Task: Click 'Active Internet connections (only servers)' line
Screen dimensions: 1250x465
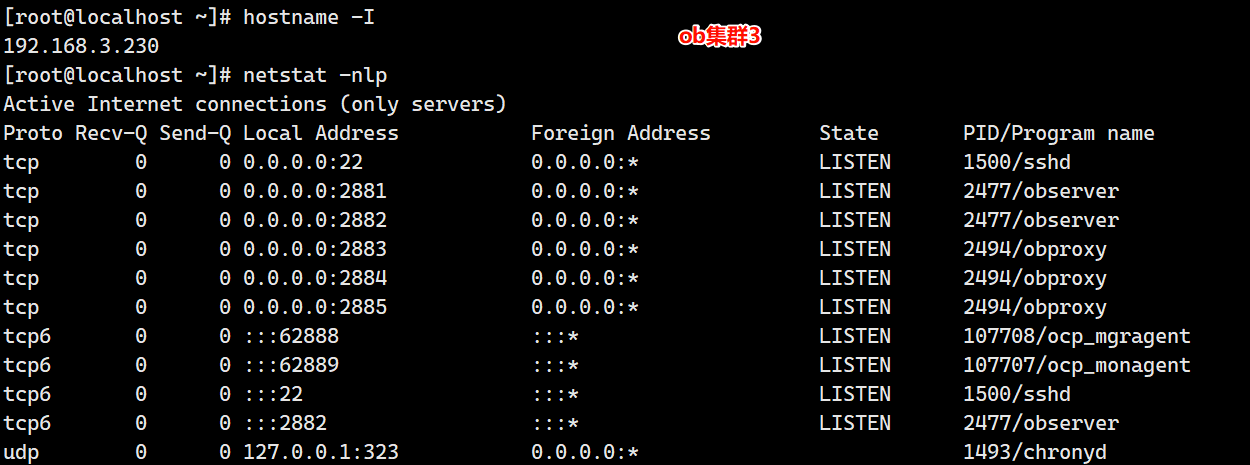Action: [255, 104]
